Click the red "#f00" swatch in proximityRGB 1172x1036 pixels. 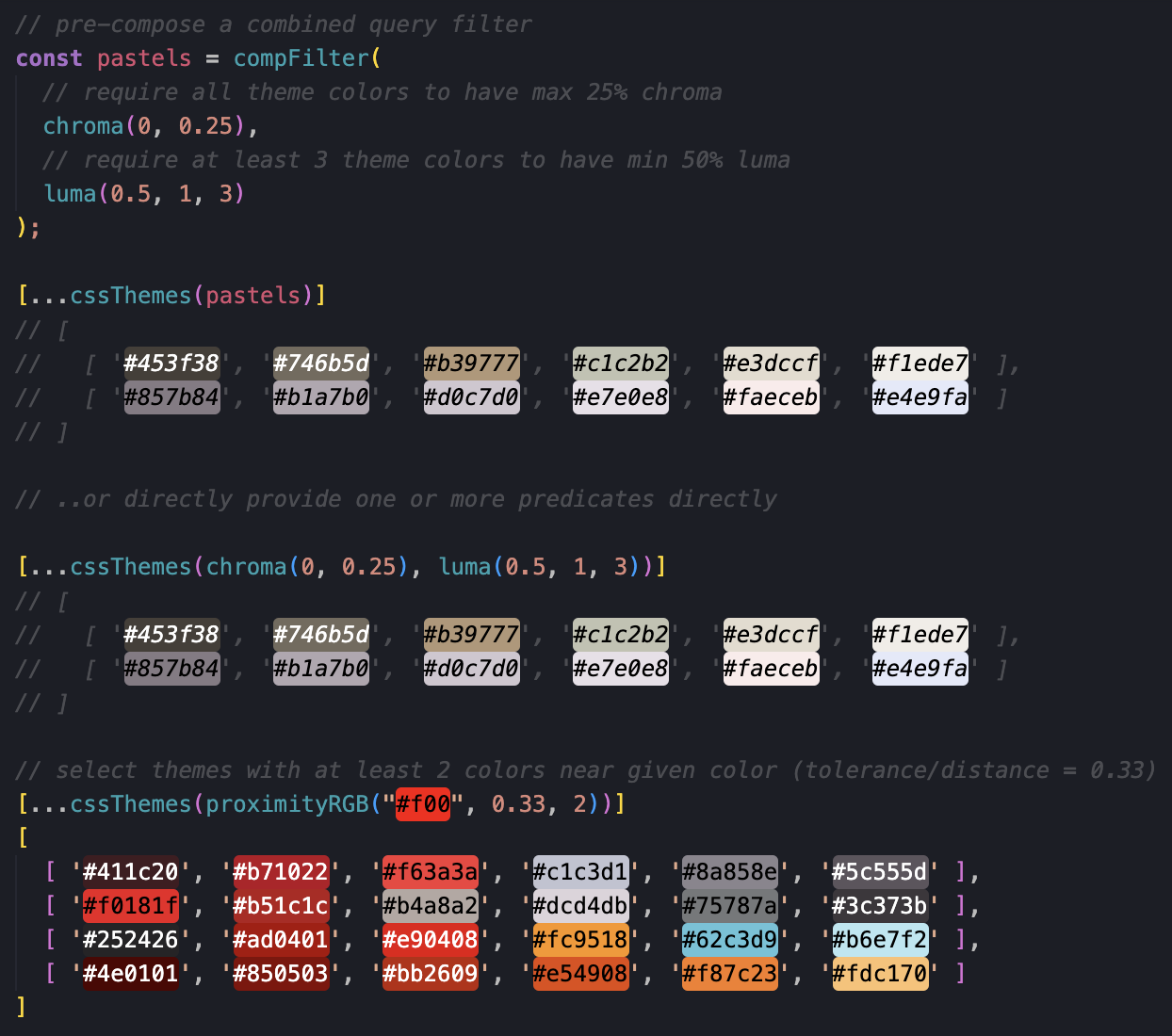[423, 803]
